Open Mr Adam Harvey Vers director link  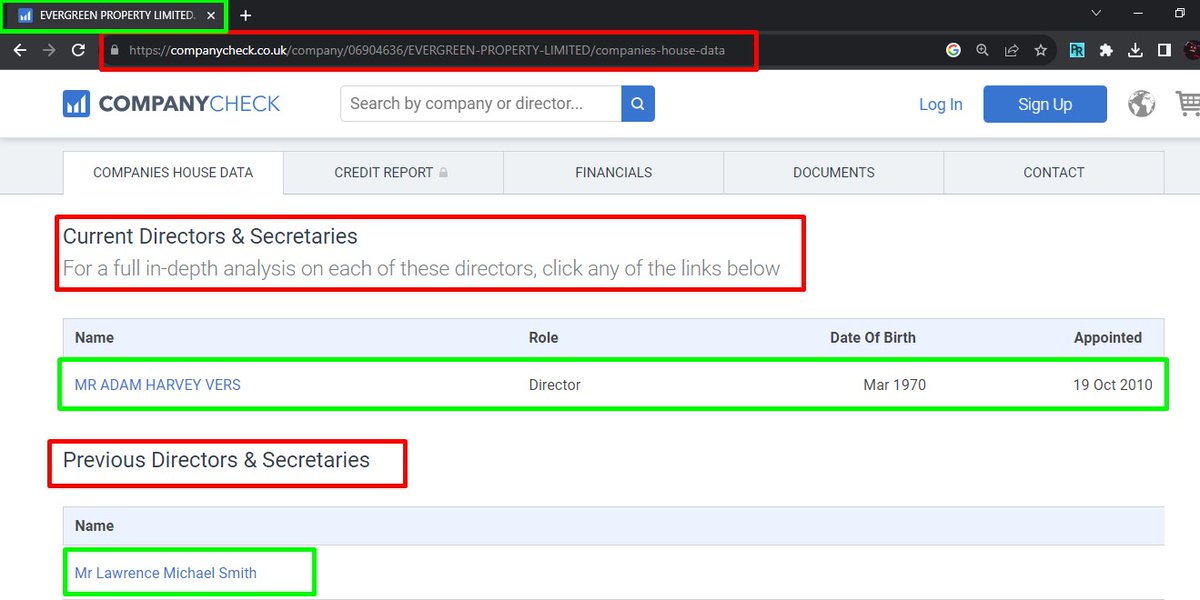point(158,385)
